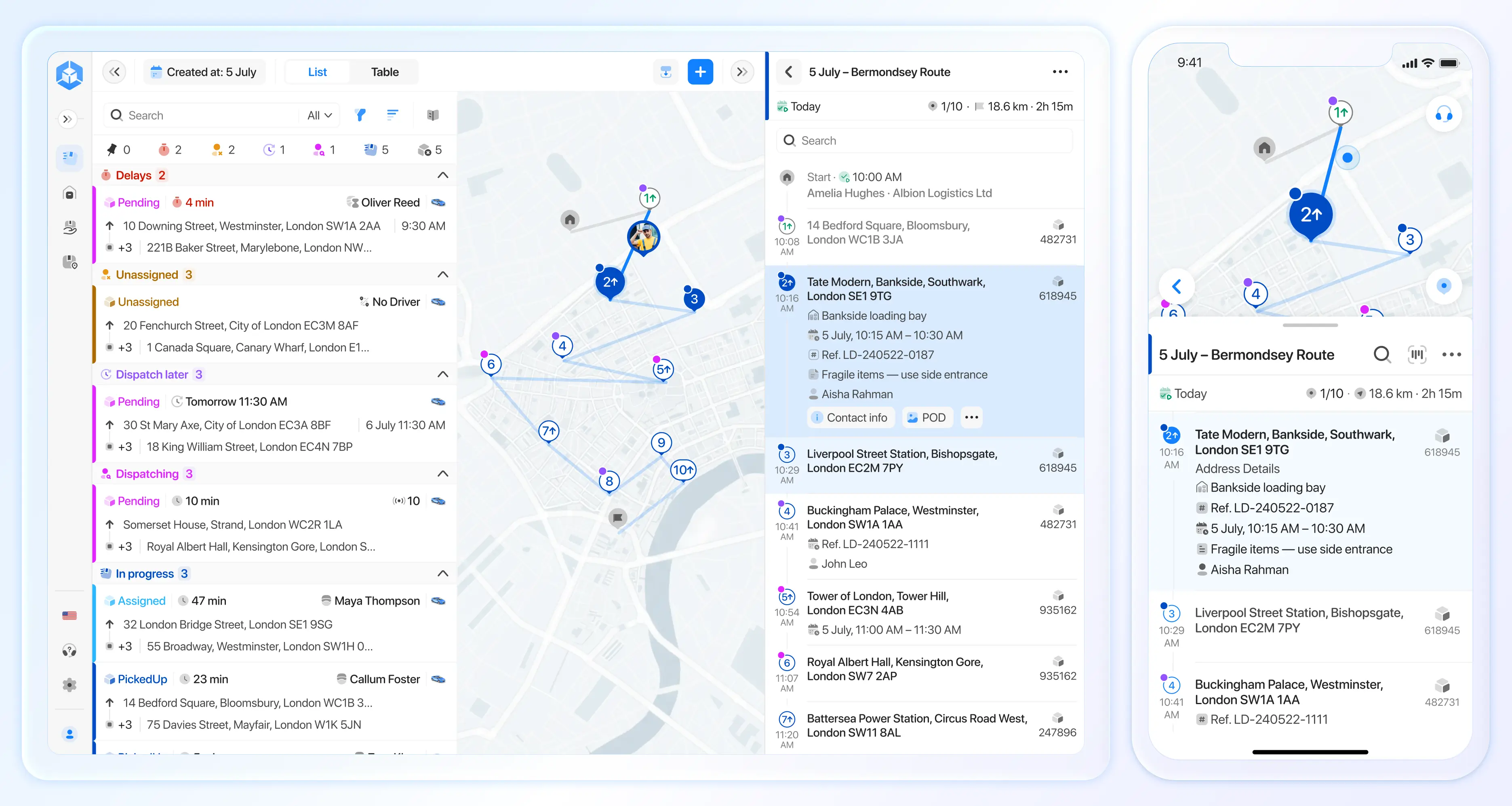Collapse the Unassigned group
This screenshot has height=806, width=1512.
coord(443,275)
